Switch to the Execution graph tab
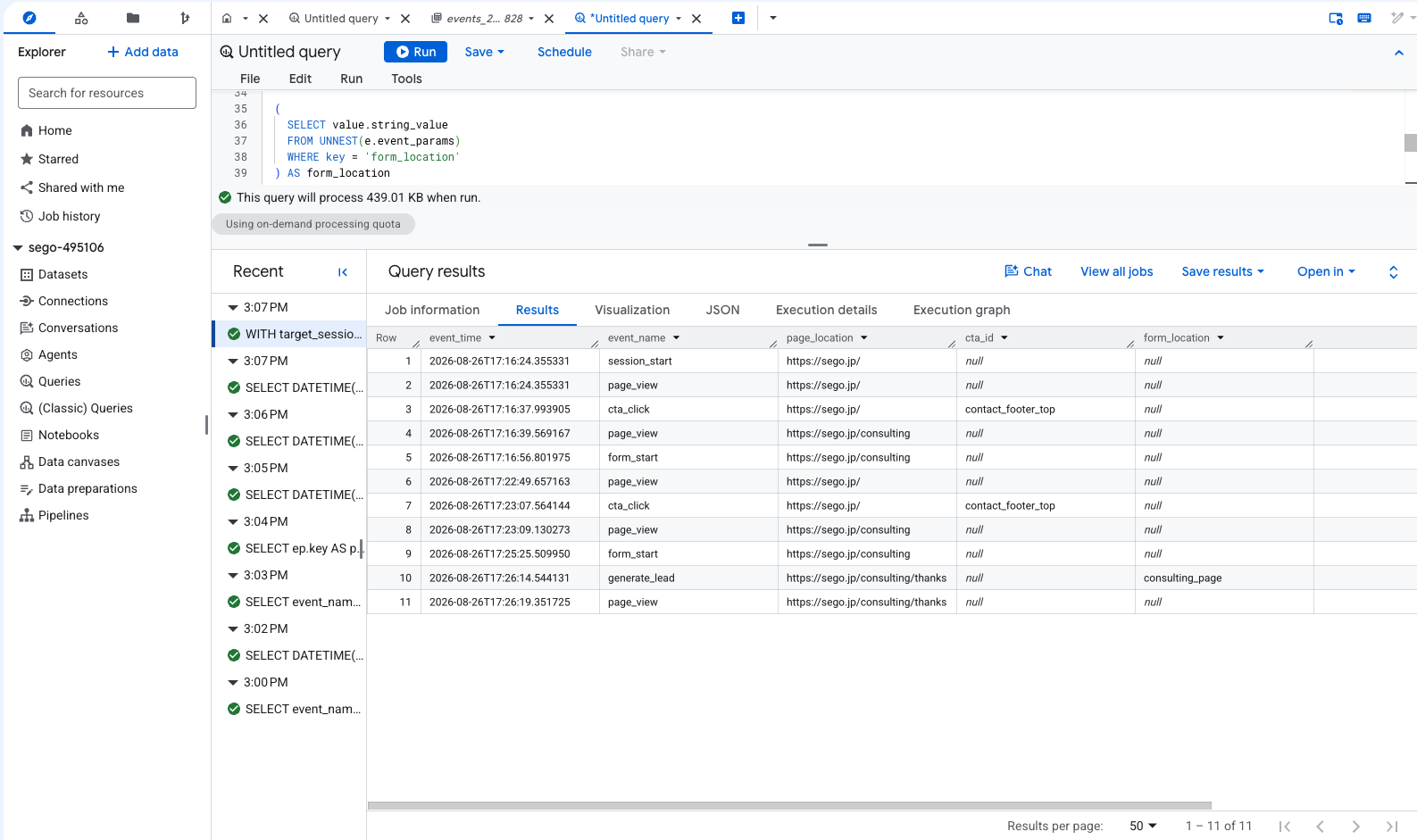Screen dimensions: 1417x840 coord(962,310)
